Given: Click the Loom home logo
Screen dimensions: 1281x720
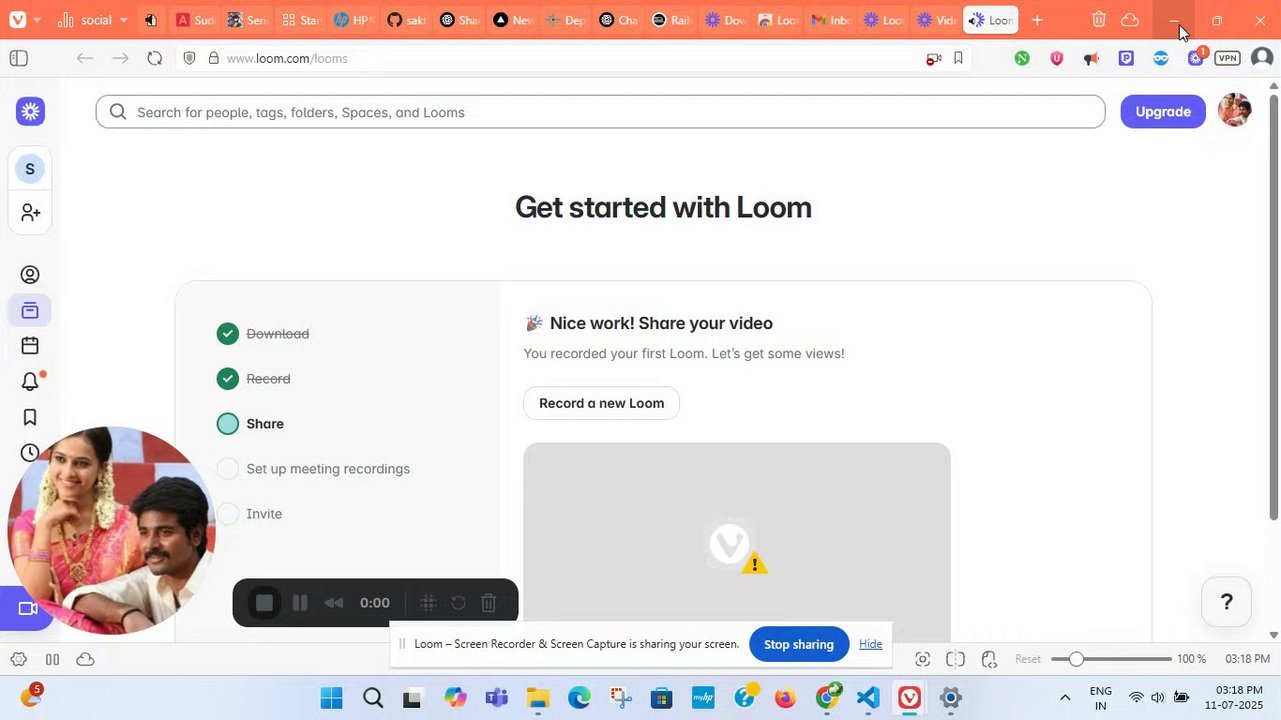Looking at the screenshot, I should pyautogui.click(x=30, y=111).
